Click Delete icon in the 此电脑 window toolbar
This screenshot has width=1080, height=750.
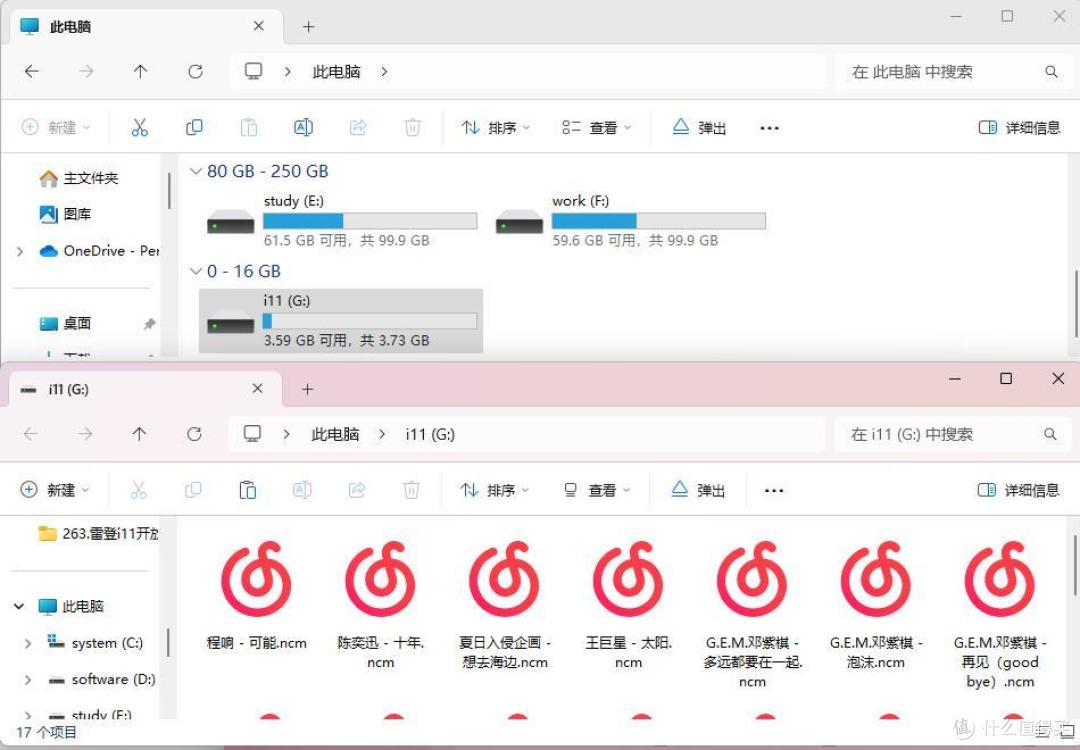click(412, 127)
